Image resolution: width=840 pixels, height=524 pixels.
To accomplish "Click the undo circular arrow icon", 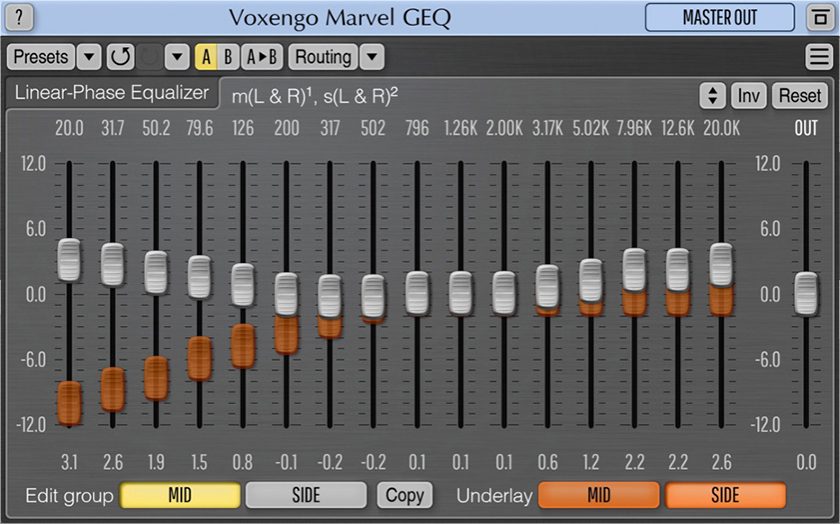I will tap(121, 57).
